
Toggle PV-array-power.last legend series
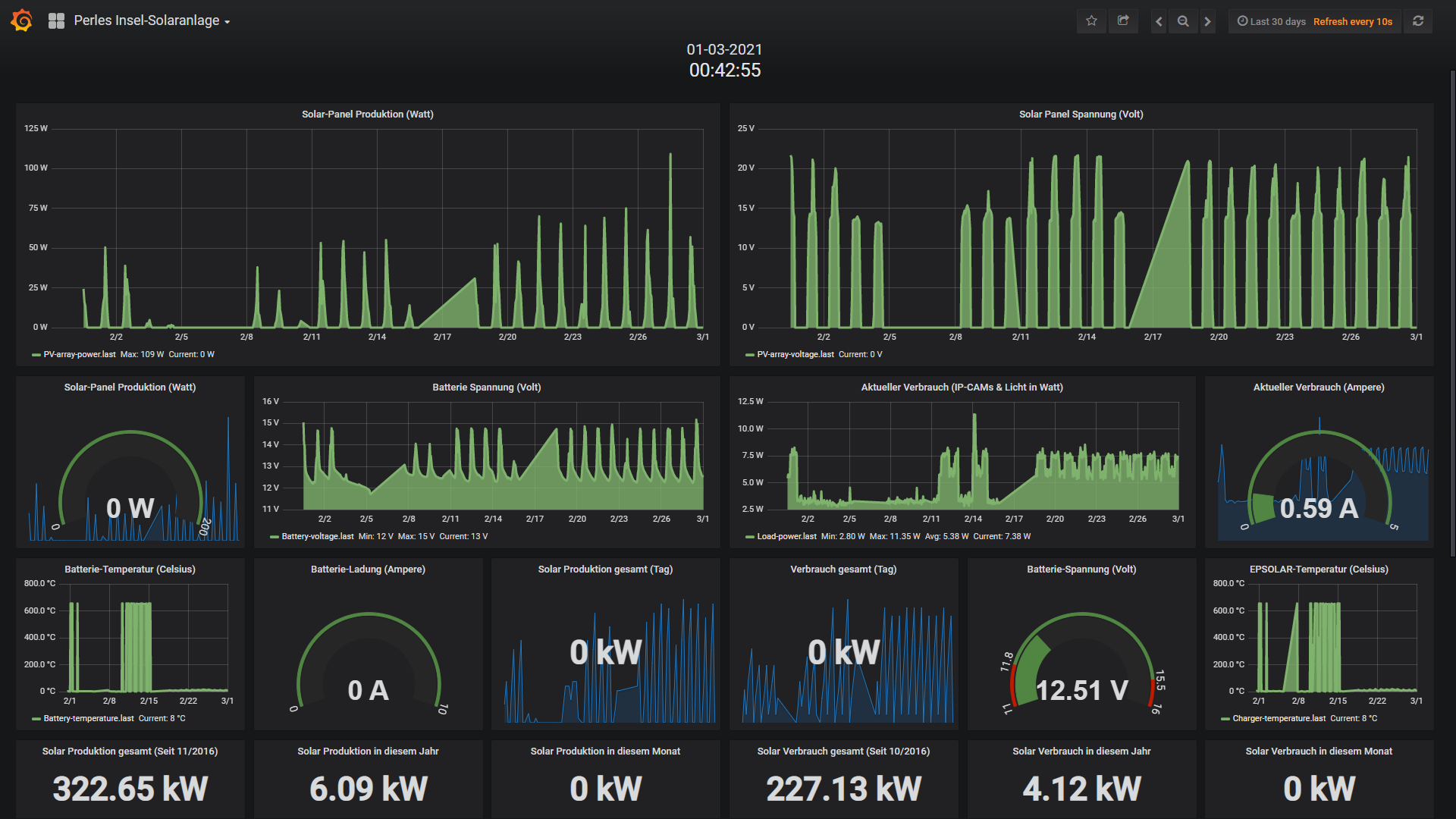tap(80, 354)
